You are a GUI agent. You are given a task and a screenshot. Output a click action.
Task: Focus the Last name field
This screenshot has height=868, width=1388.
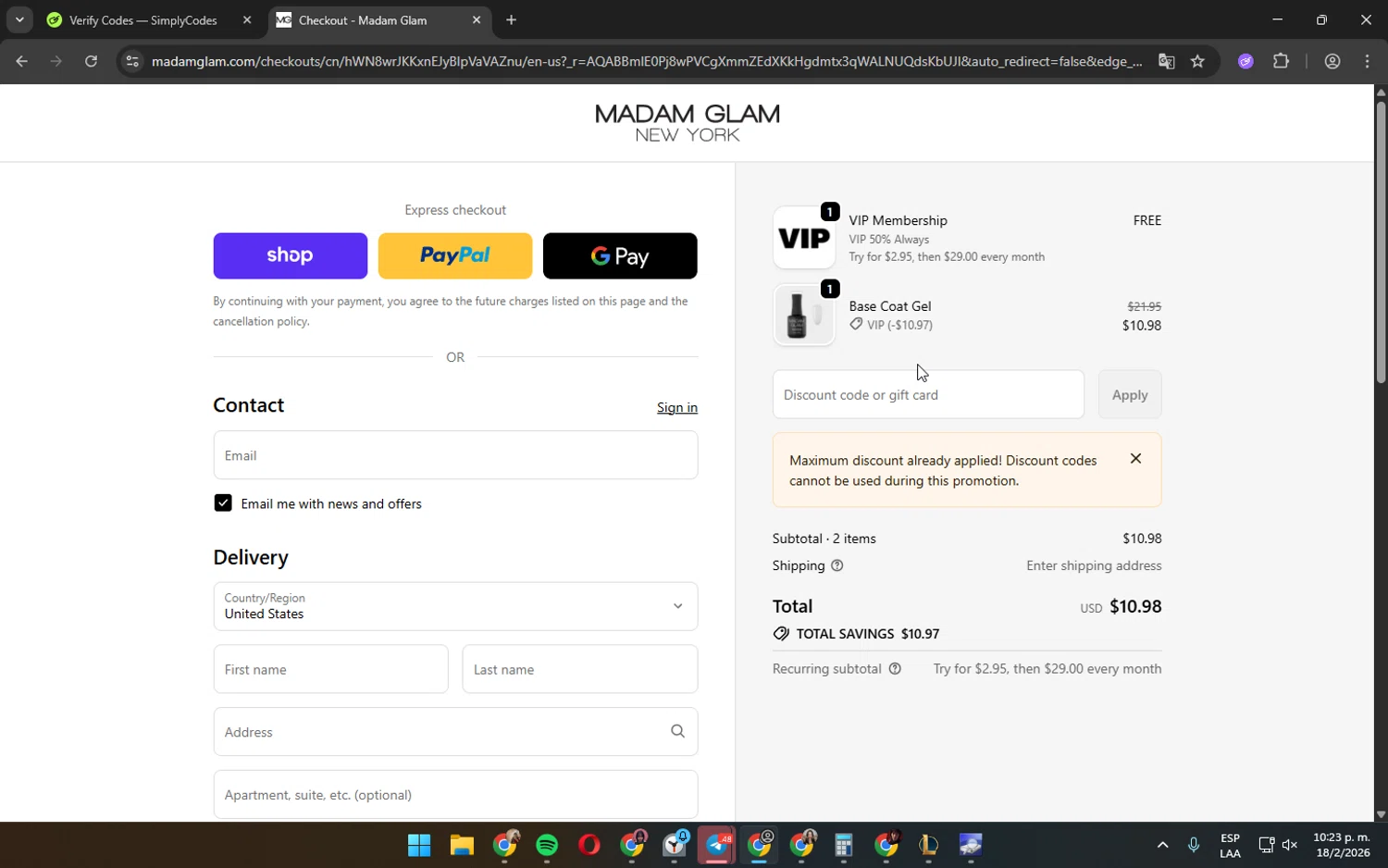pos(580,669)
